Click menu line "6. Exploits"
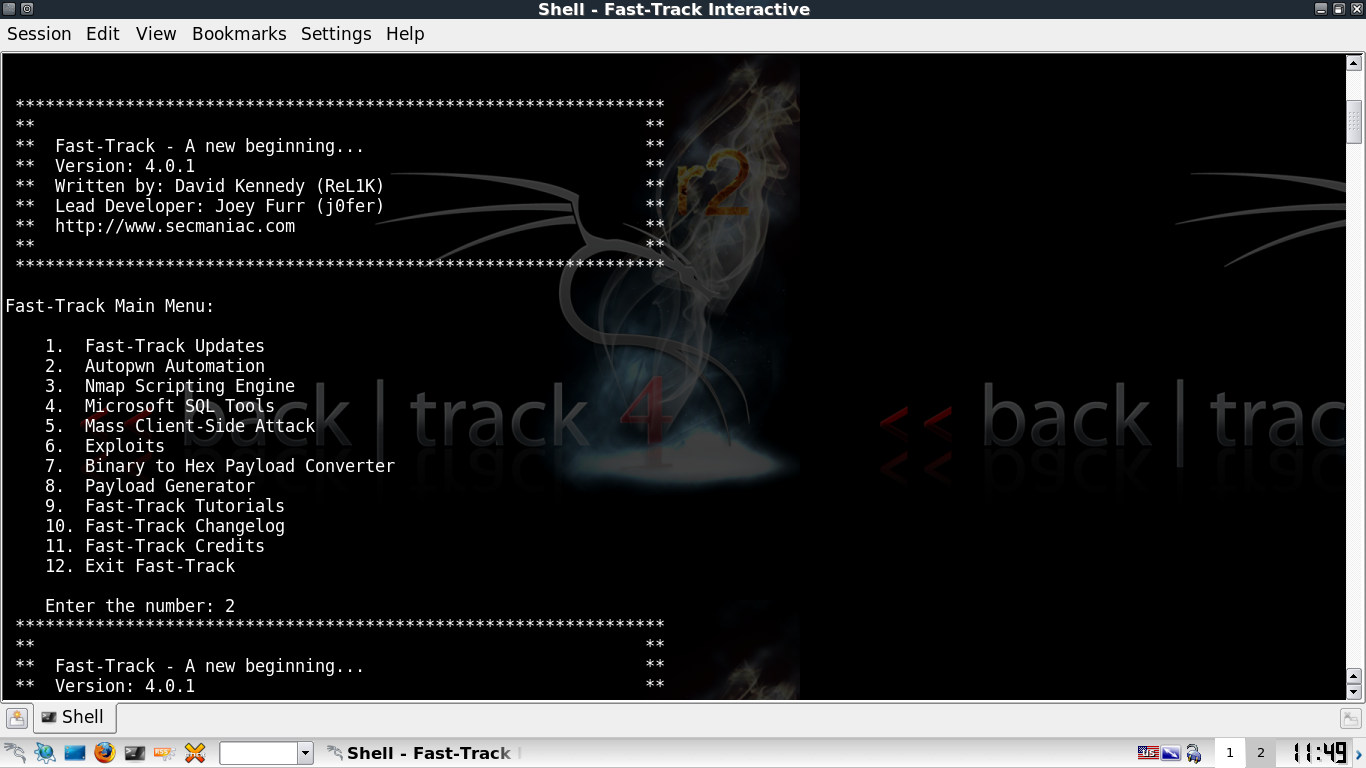This screenshot has width=1366, height=768. [x=105, y=446]
